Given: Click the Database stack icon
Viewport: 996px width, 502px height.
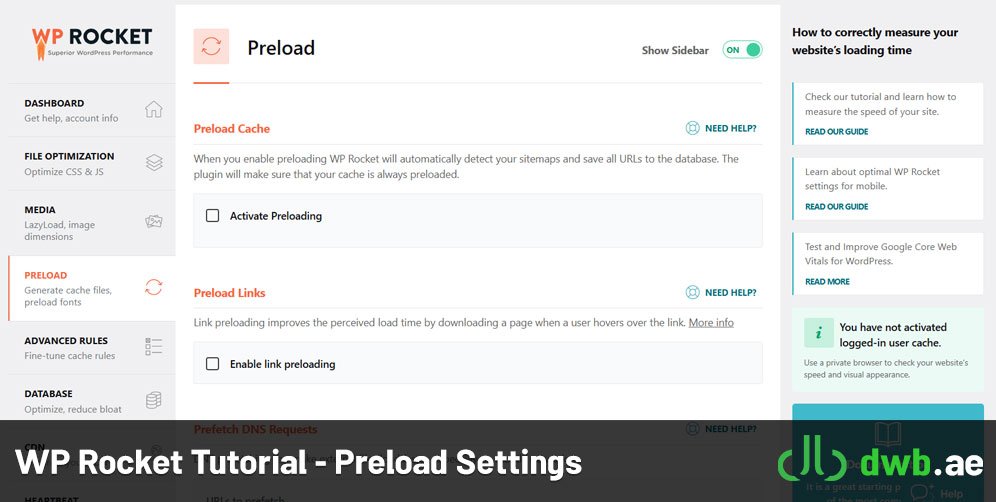Looking at the screenshot, I should 154,400.
